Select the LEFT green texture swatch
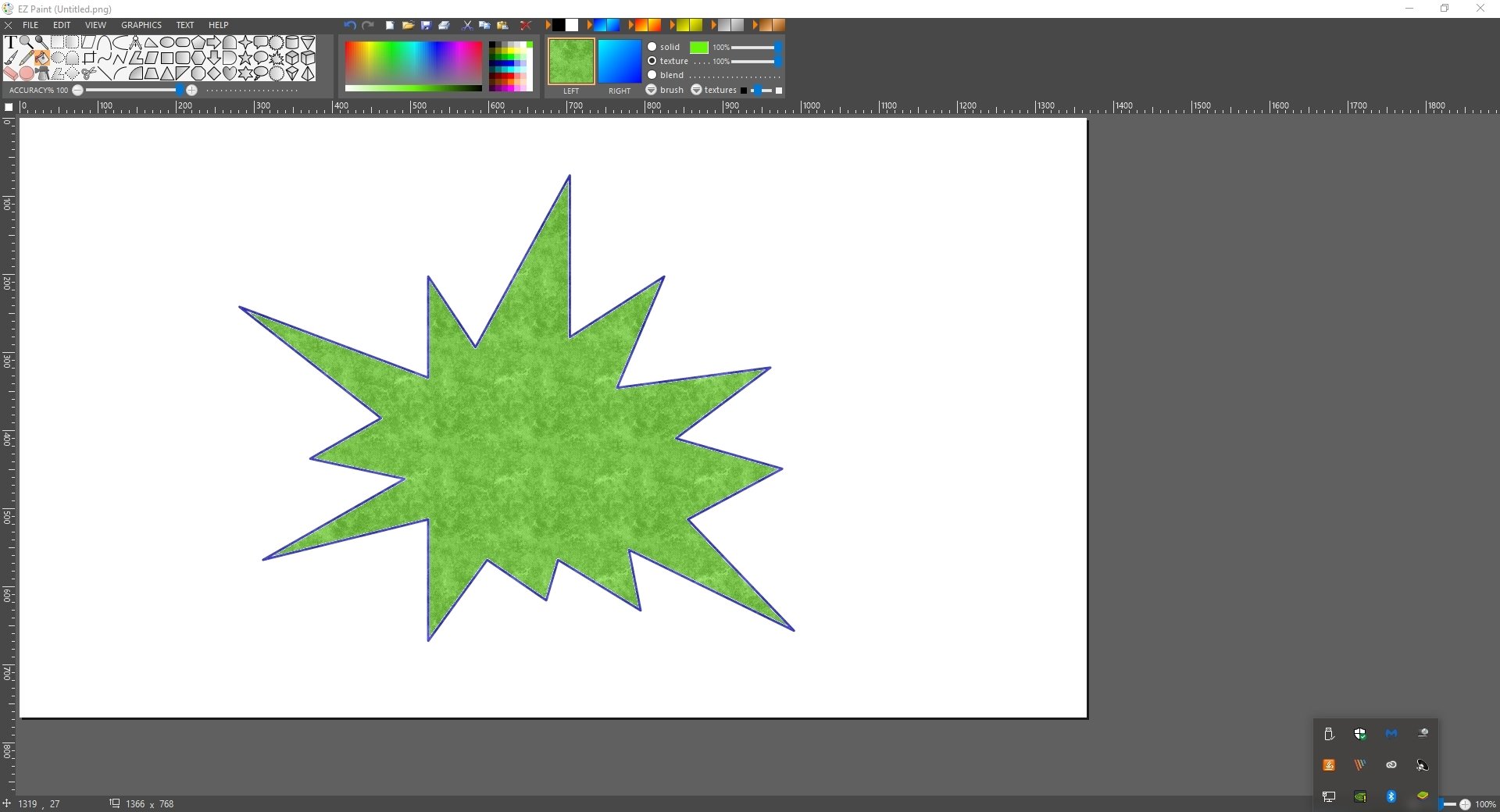The image size is (1500, 812). point(571,61)
